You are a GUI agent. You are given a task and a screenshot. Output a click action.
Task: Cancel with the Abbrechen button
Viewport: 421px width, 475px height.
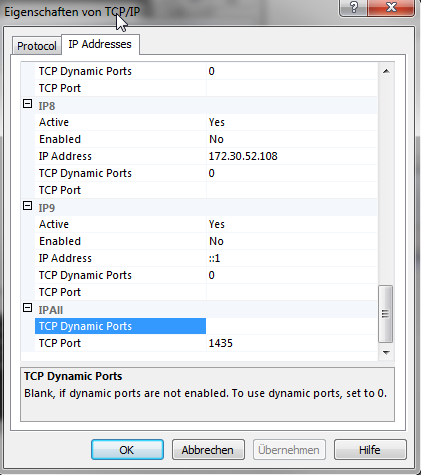(x=208, y=450)
